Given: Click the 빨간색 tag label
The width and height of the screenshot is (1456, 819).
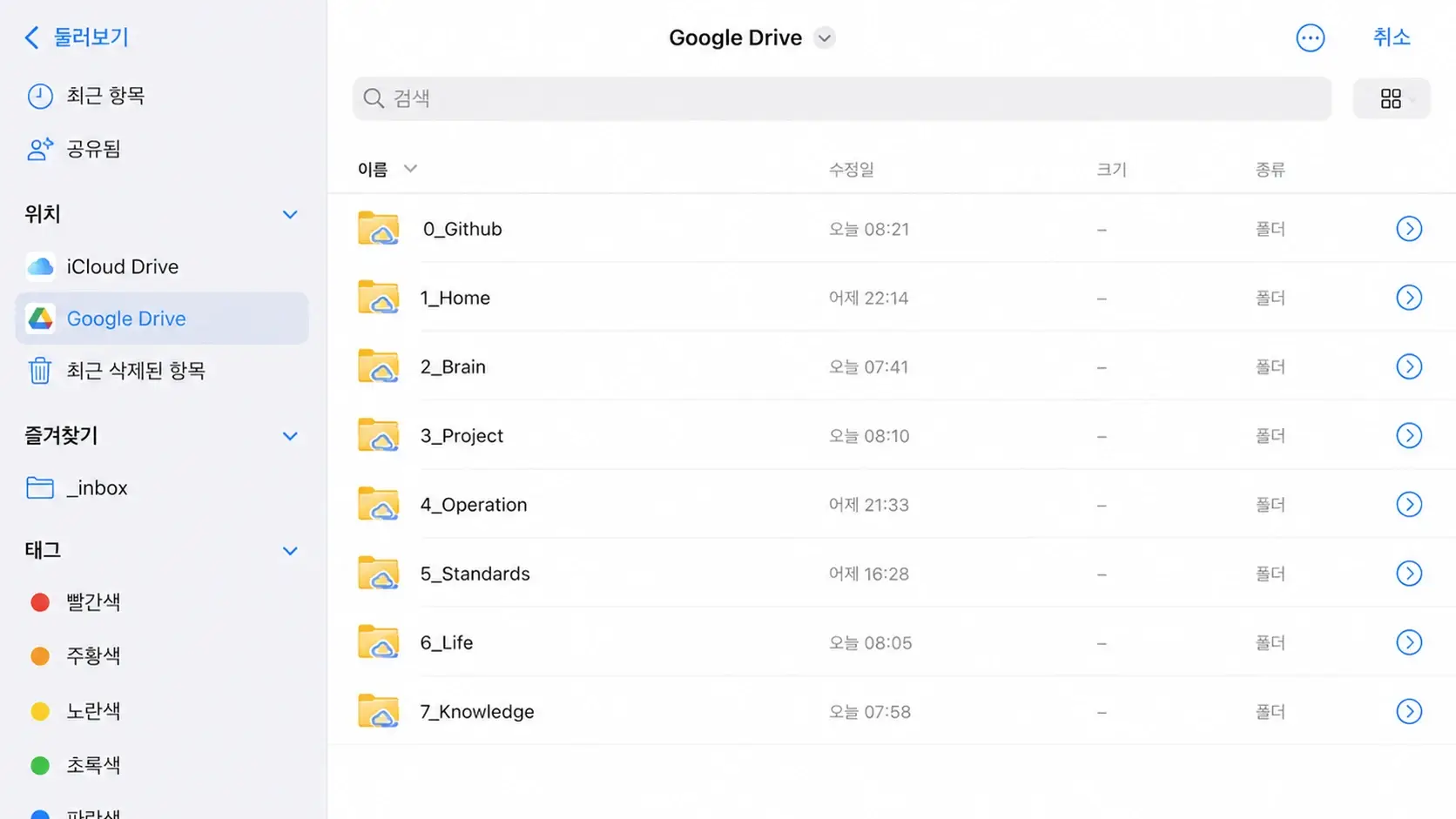Looking at the screenshot, I should (93, 602).
